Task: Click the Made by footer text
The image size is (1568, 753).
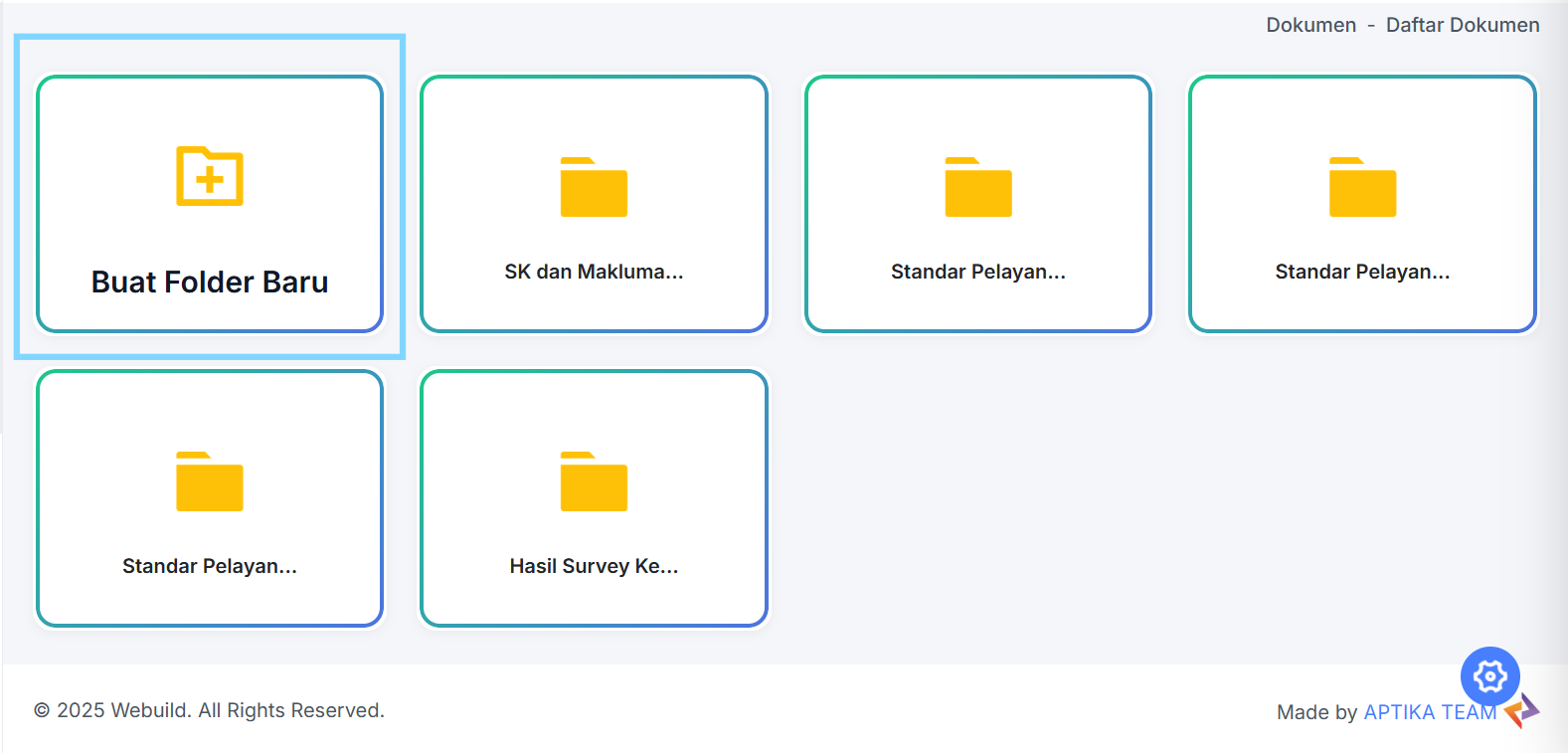Action: pyautogui.click(x=1316, y=712)
